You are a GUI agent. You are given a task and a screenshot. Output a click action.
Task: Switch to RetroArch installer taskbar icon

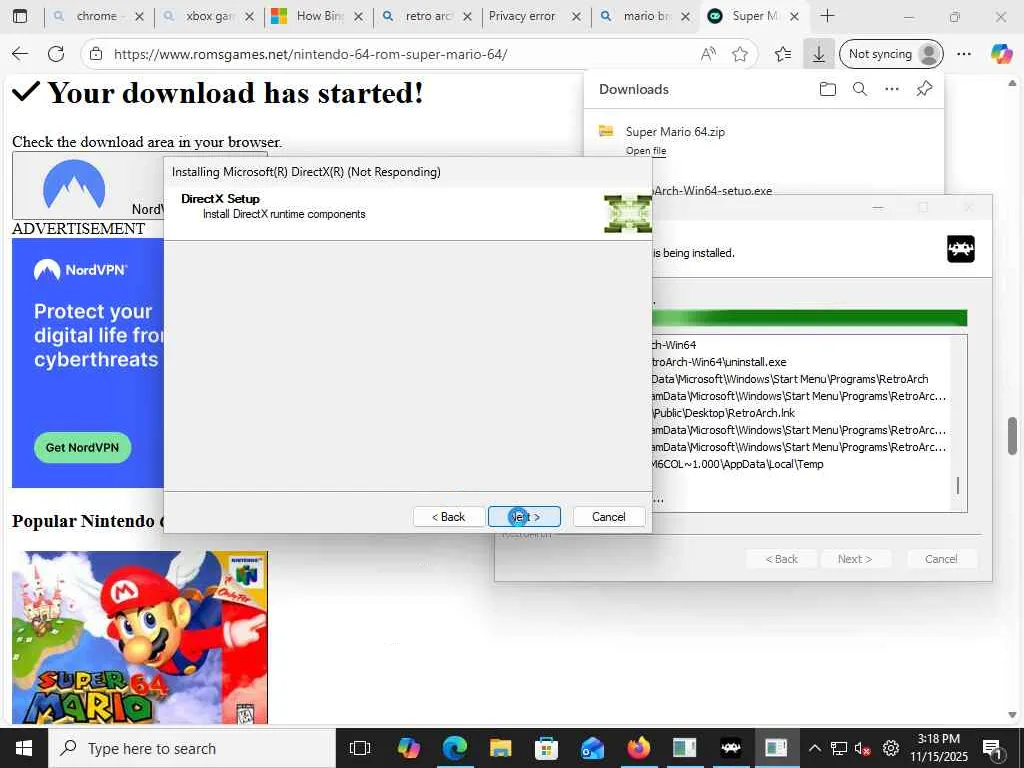coord(731,748)
